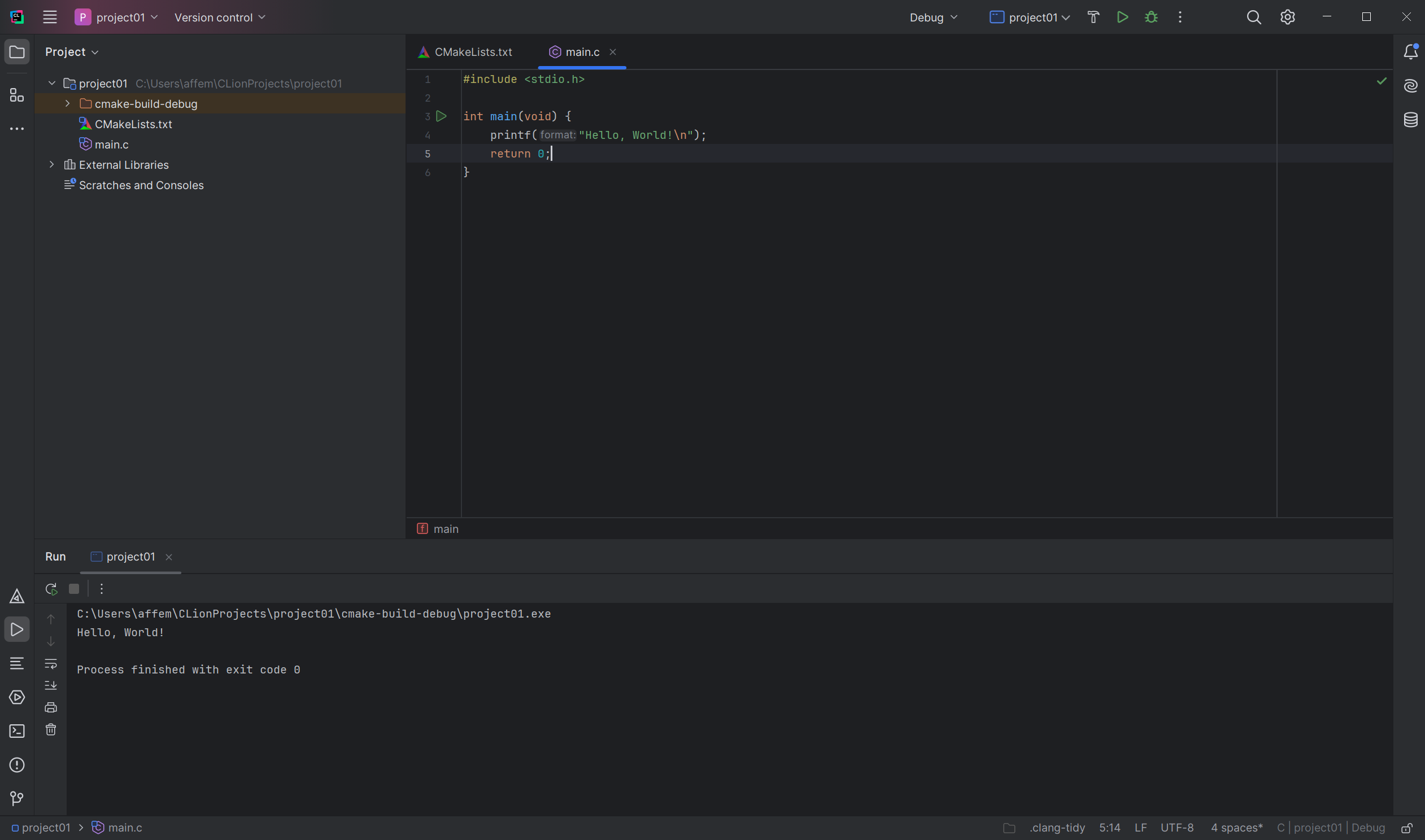Debug project01 with bug icon
Image resolution: width=1425 pixels, height=840 pixels.
[x=1151, y=17]
